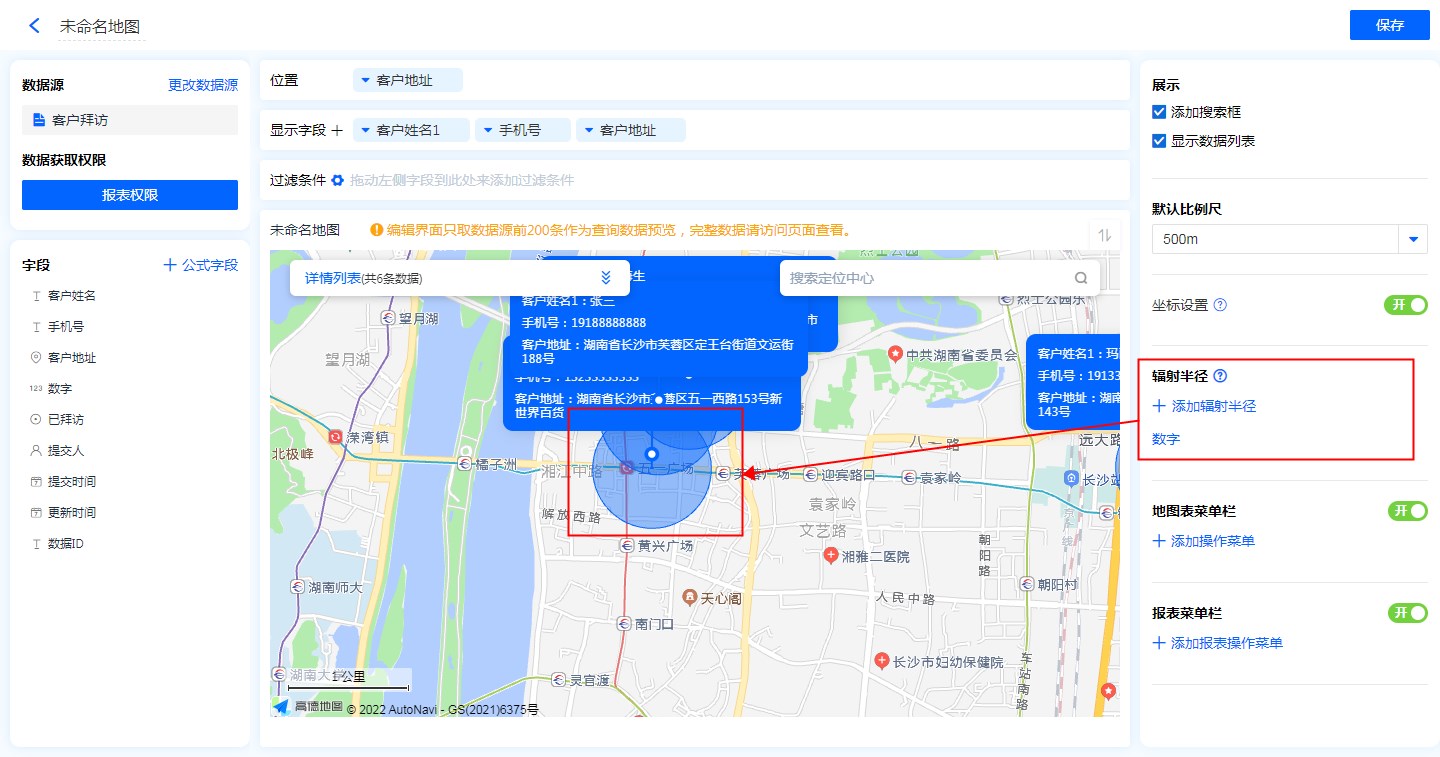The width and height of the screenshot is (1440, 757).
Task: Click the plus icon beside 显示字段
Action: (337, 131)
